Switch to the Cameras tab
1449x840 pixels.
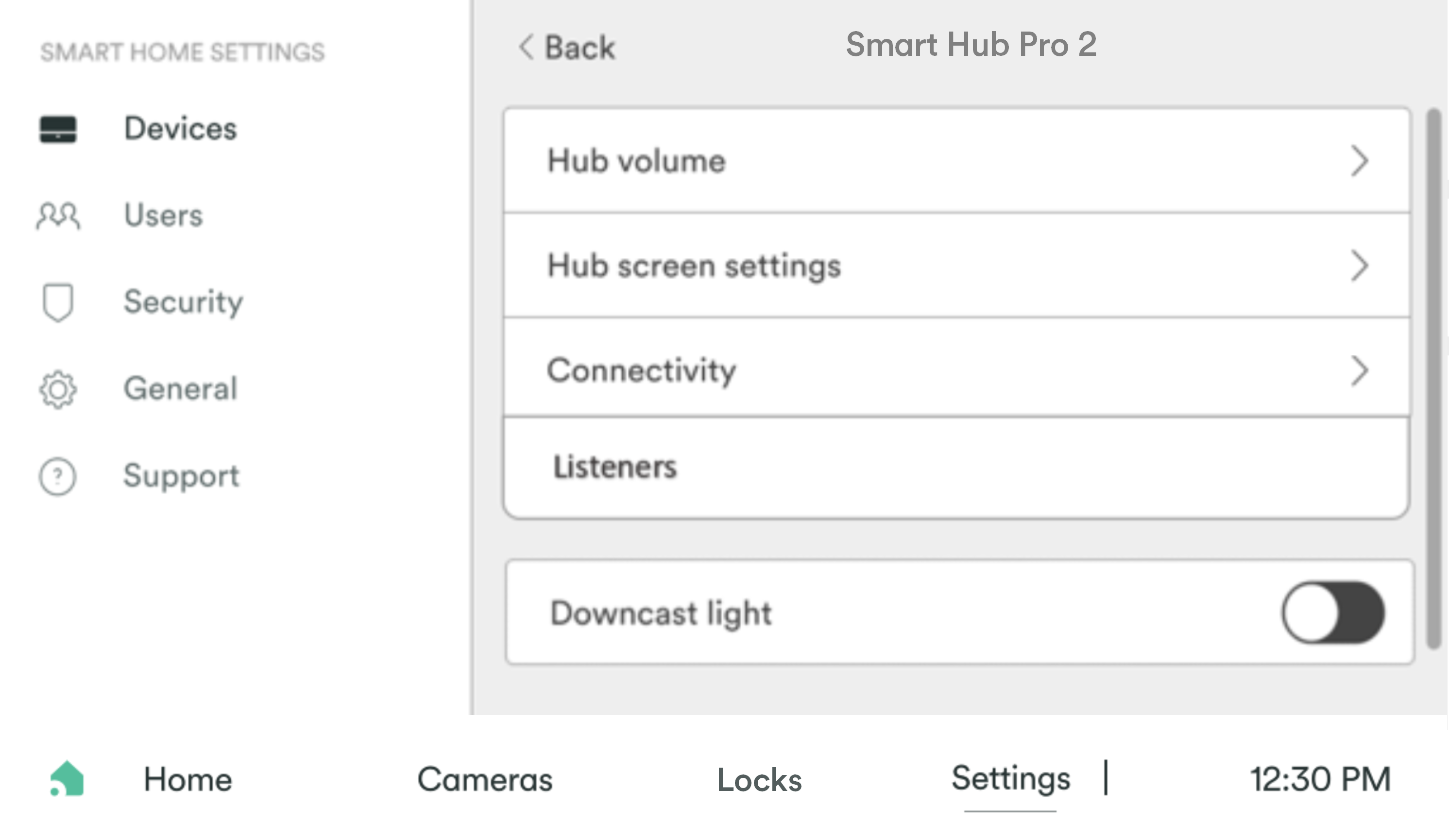(x=485, y=780)
